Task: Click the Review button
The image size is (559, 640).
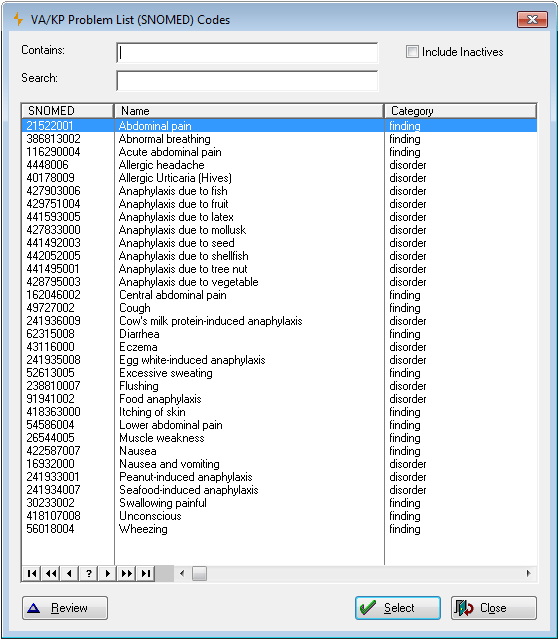Action: coord(65,608)
